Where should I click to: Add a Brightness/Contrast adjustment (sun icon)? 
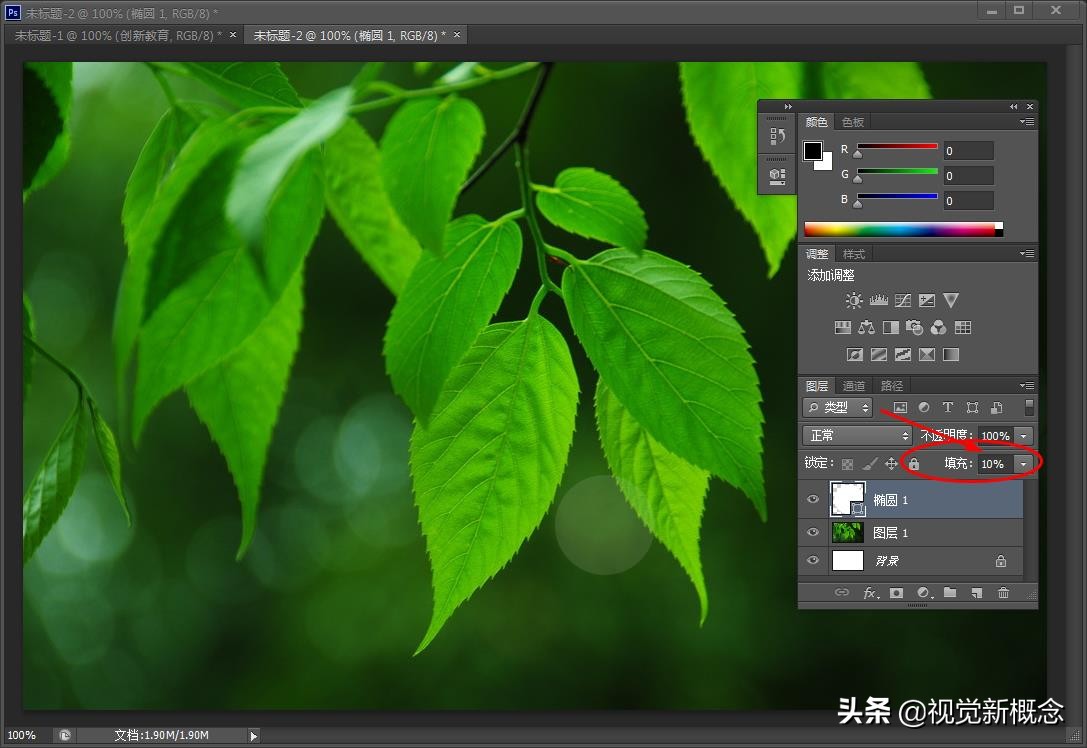pos(853,300)
